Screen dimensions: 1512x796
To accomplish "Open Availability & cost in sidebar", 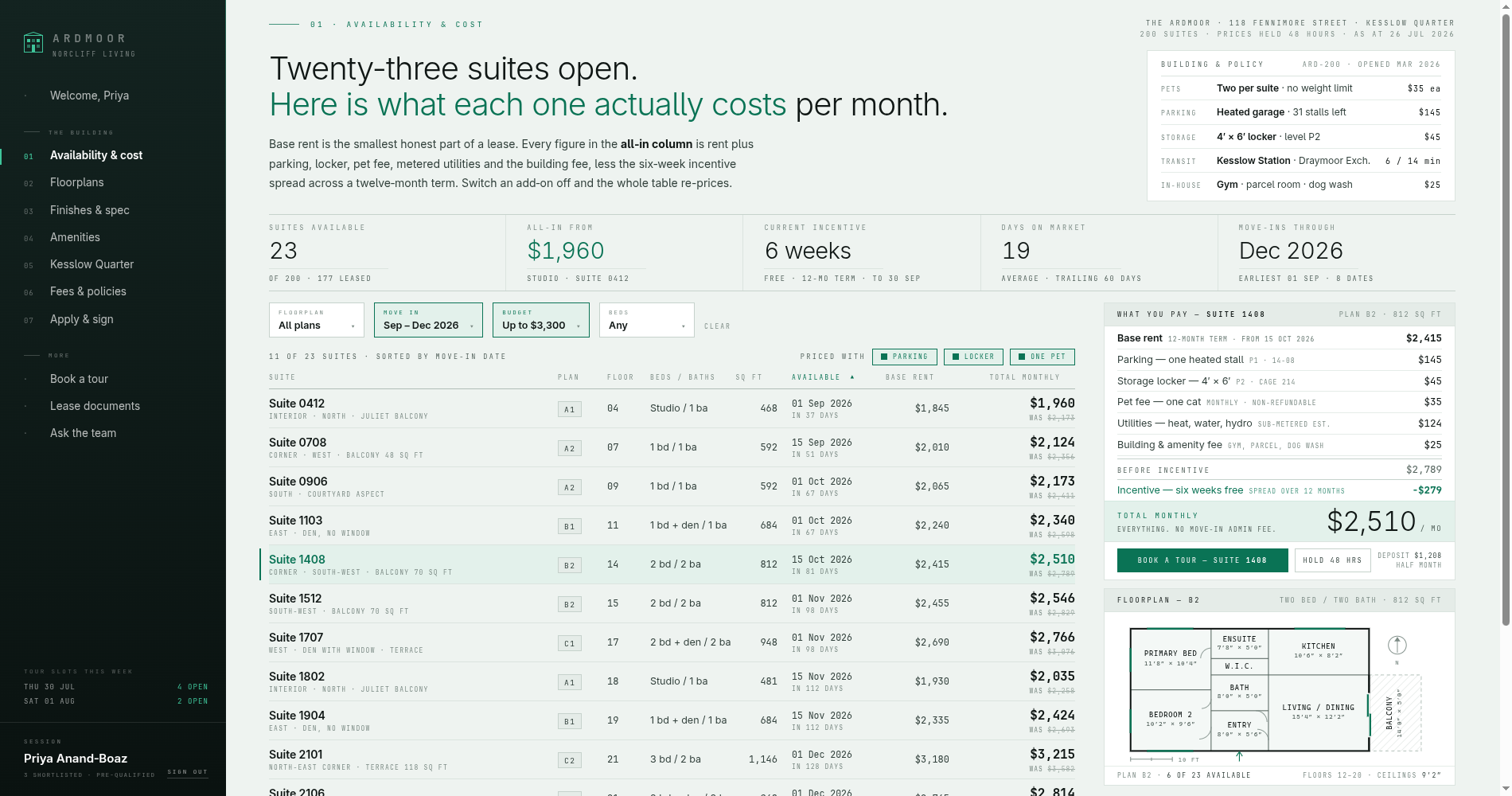I will [96, 155].
